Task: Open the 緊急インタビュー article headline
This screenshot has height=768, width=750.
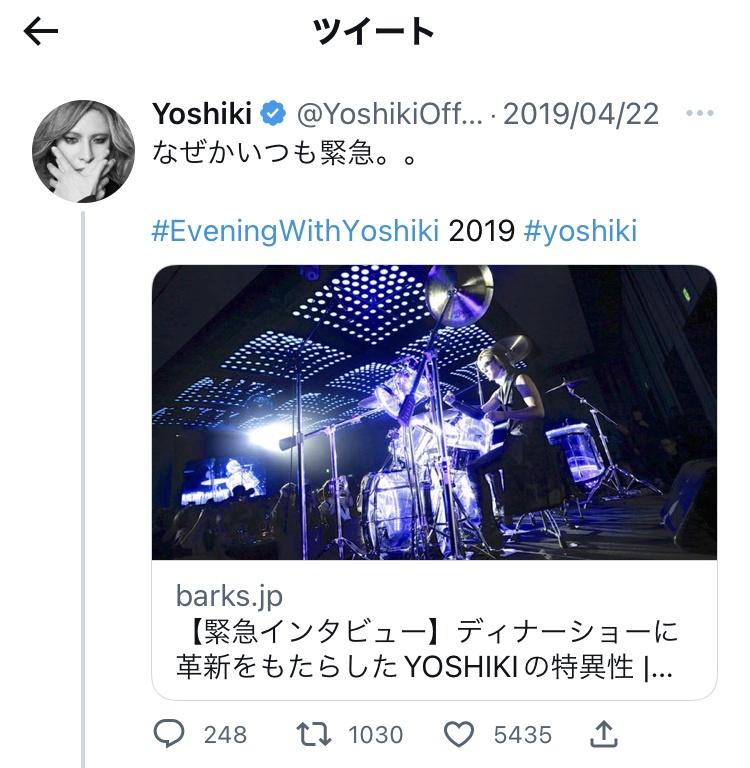Action: click(426, 649)
